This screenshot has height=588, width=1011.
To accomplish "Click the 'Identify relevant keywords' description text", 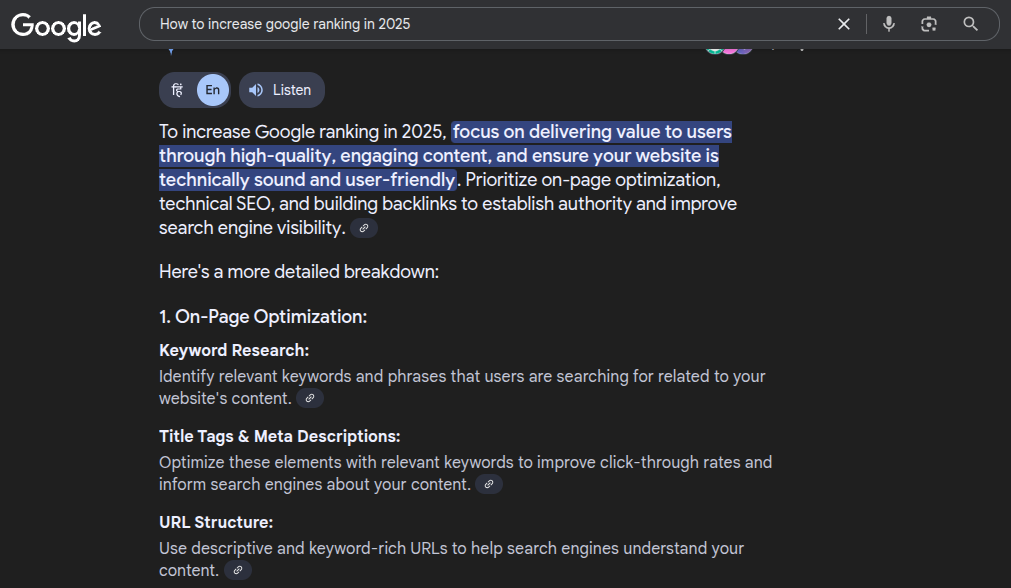I will click(461, 377).
